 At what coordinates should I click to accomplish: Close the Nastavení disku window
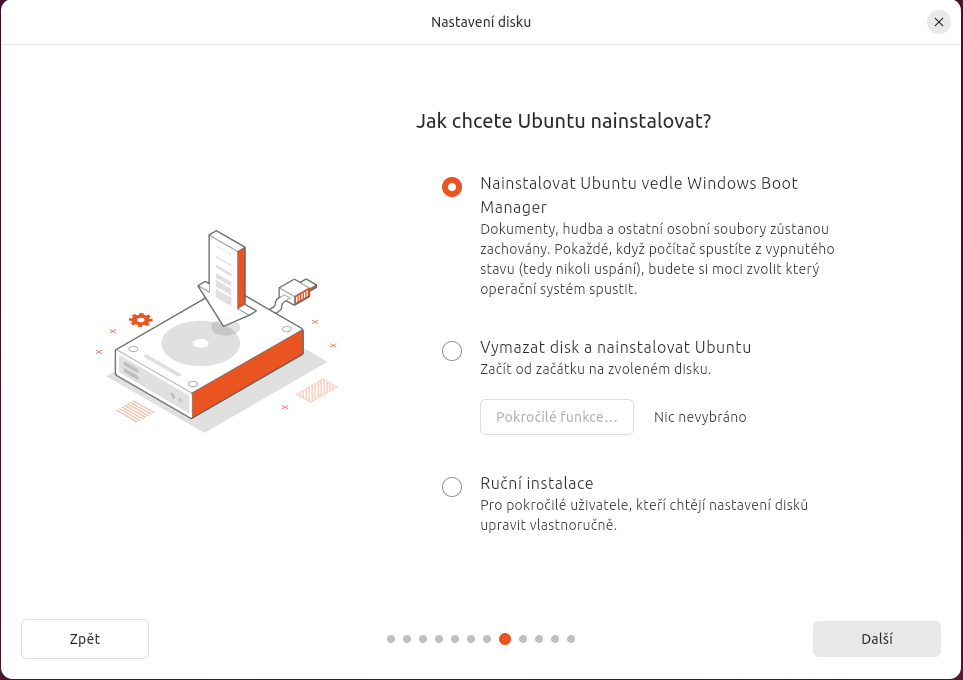click(x=938, y=22)
